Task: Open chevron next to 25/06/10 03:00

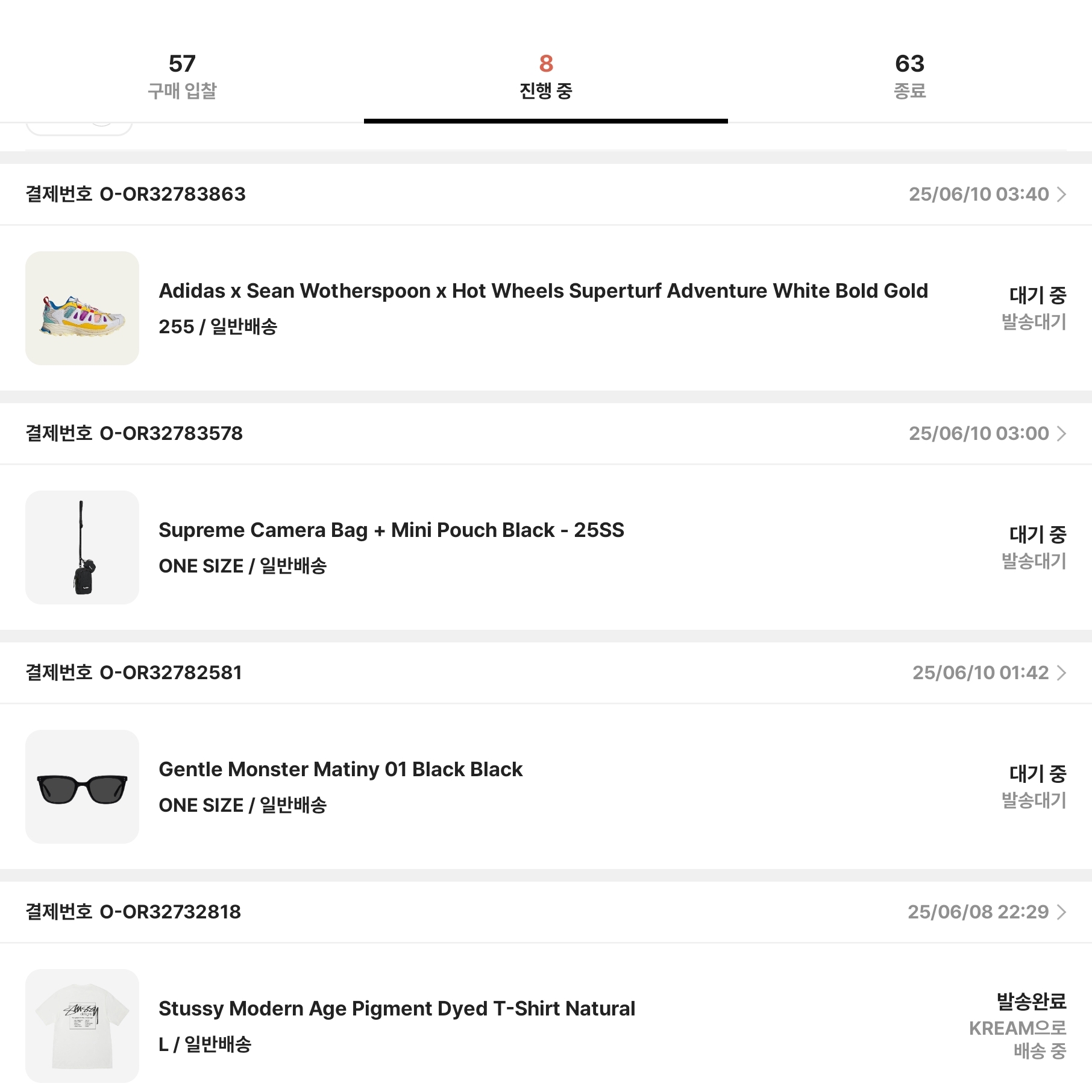Action: coord(1061,433)
